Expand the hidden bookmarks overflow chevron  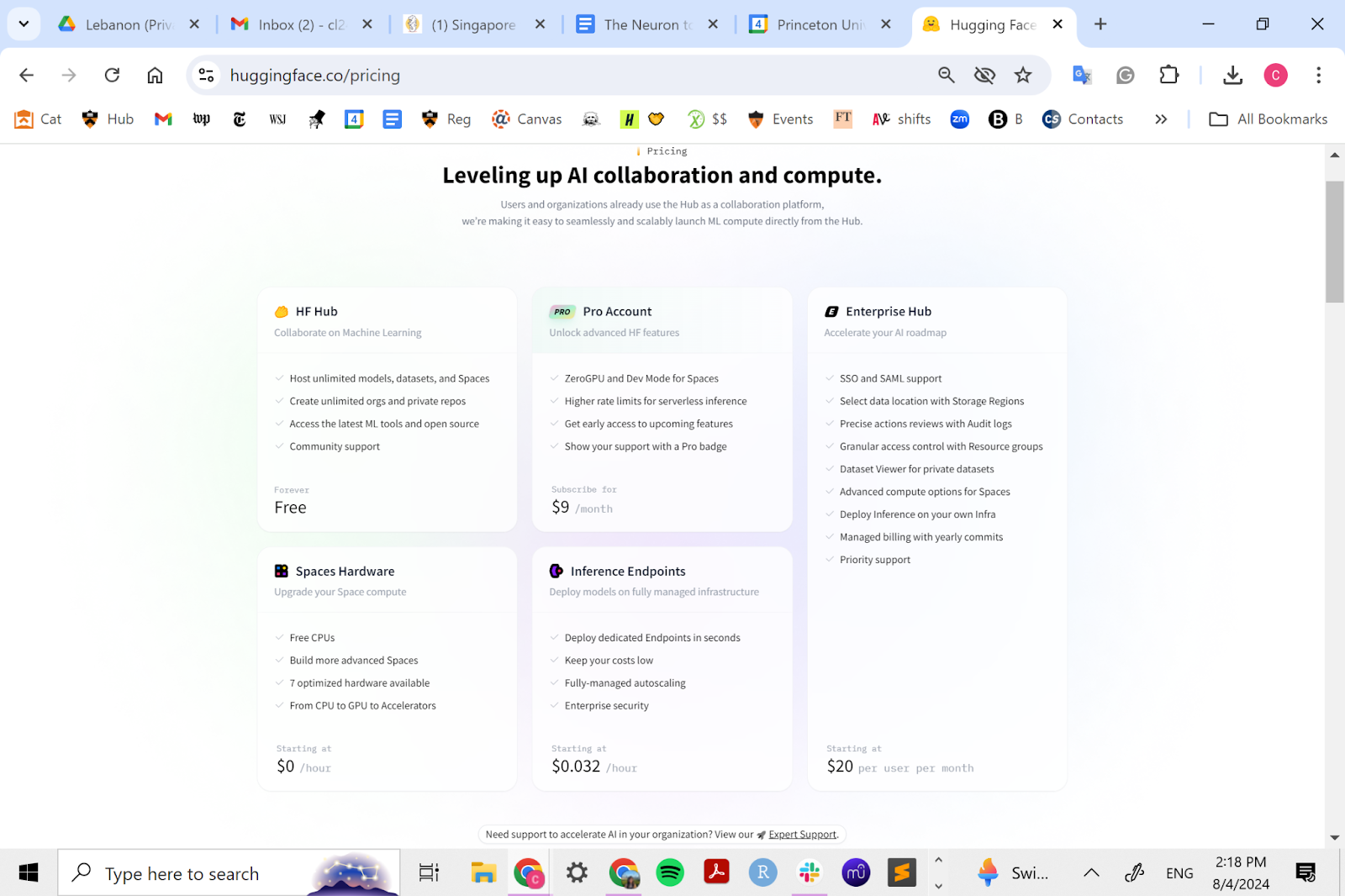click(x=1161, y=119)
